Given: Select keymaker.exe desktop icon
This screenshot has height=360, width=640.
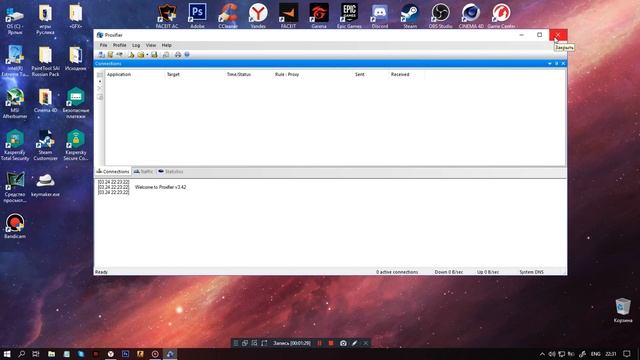Looking at the screenshot, I should coord(45,184).
